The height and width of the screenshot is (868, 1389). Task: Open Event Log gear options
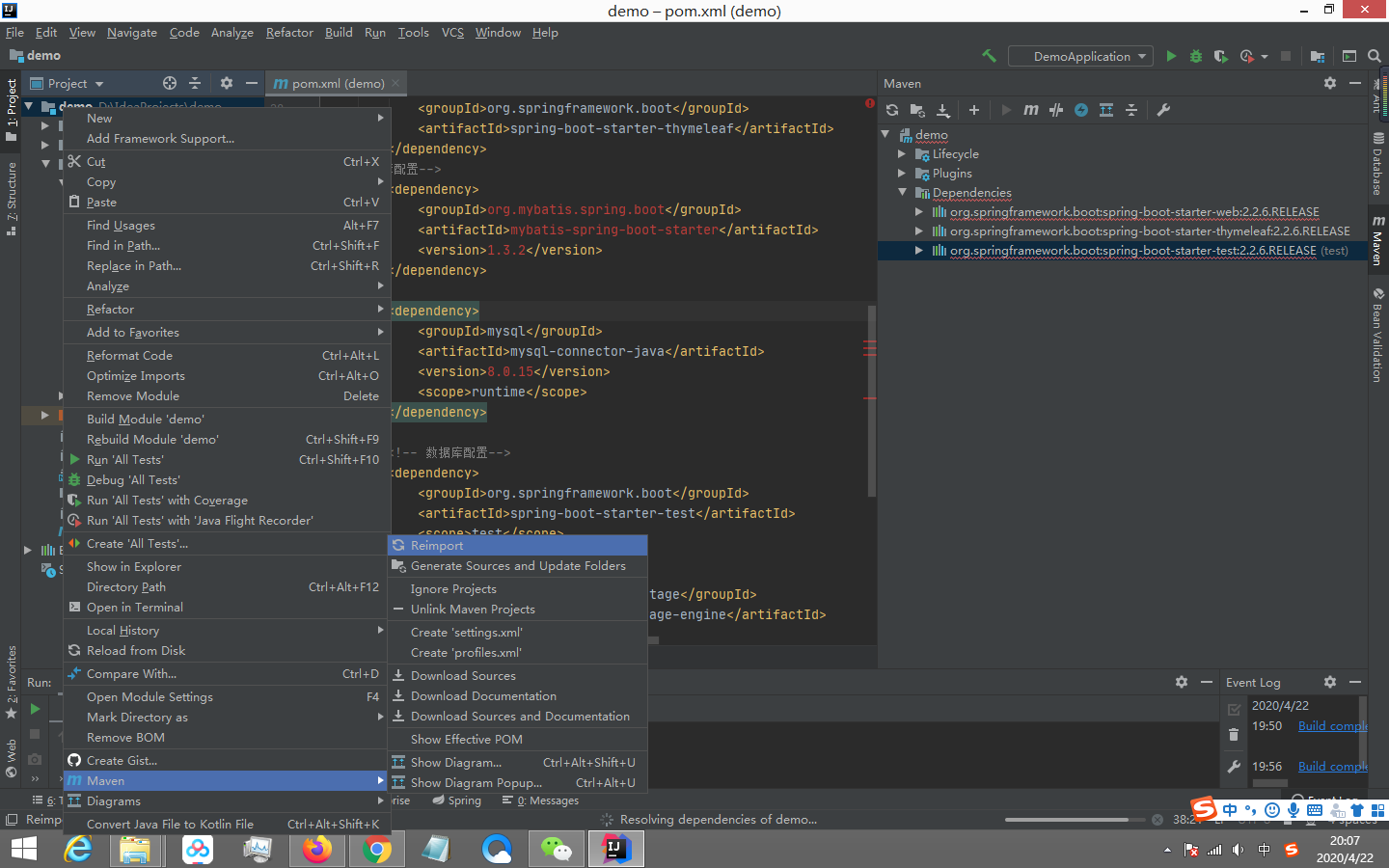(x=1330, y=682)
